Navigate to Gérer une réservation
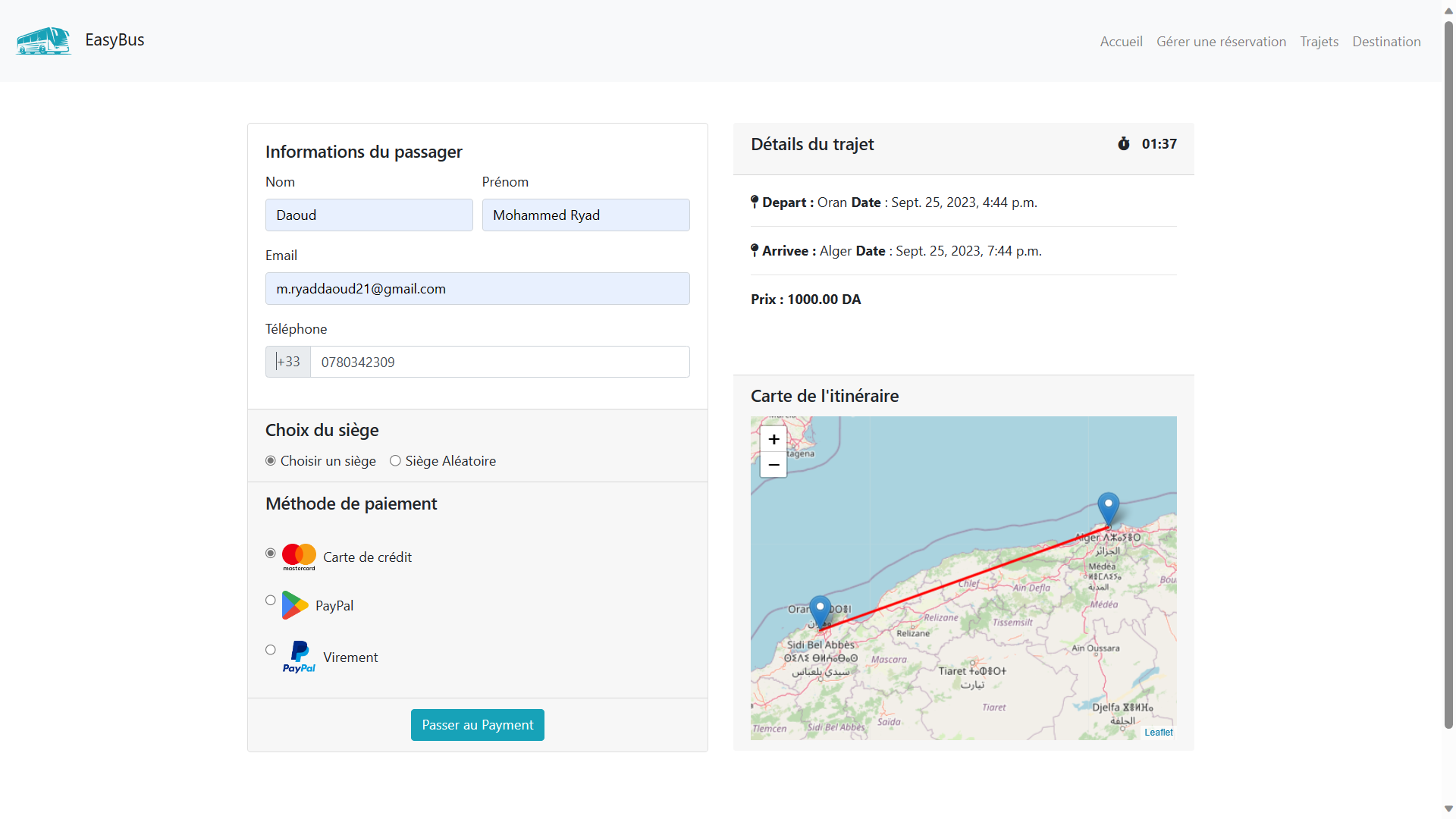The height and width of the screenshot is (819, 1456). click(1221, 42)
